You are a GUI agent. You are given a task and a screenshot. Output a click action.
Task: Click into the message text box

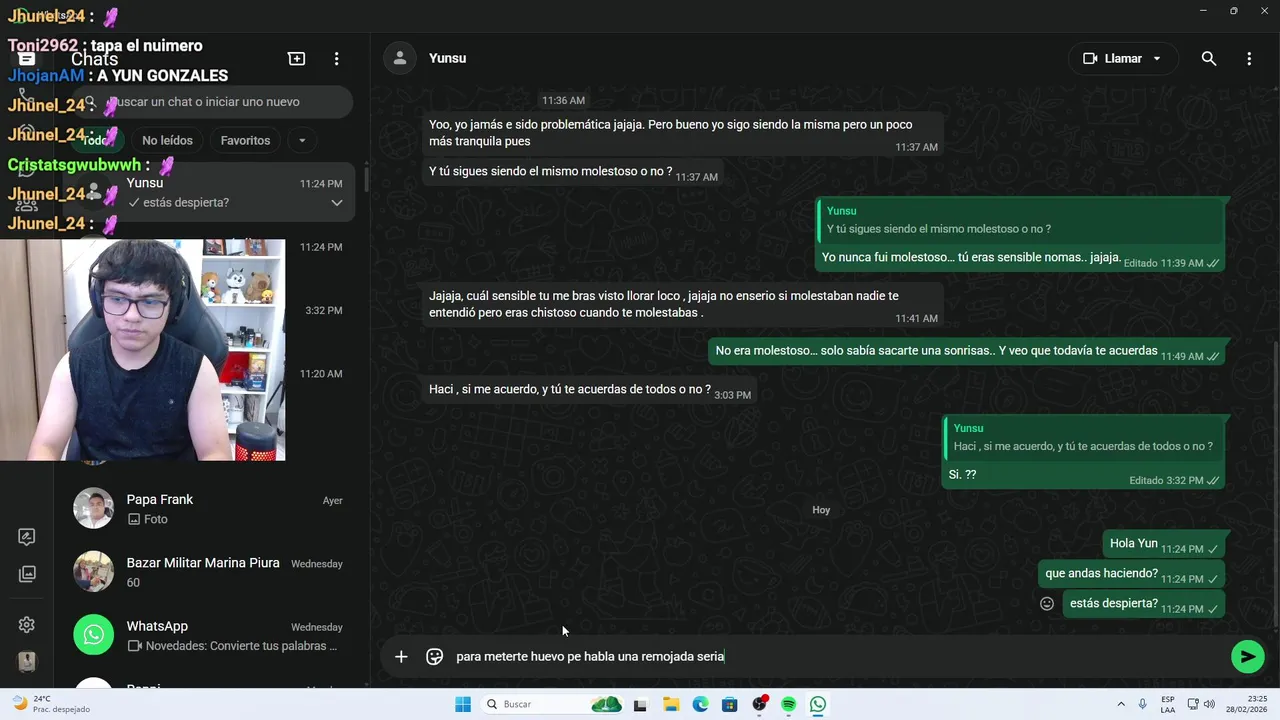pos(838,657)
